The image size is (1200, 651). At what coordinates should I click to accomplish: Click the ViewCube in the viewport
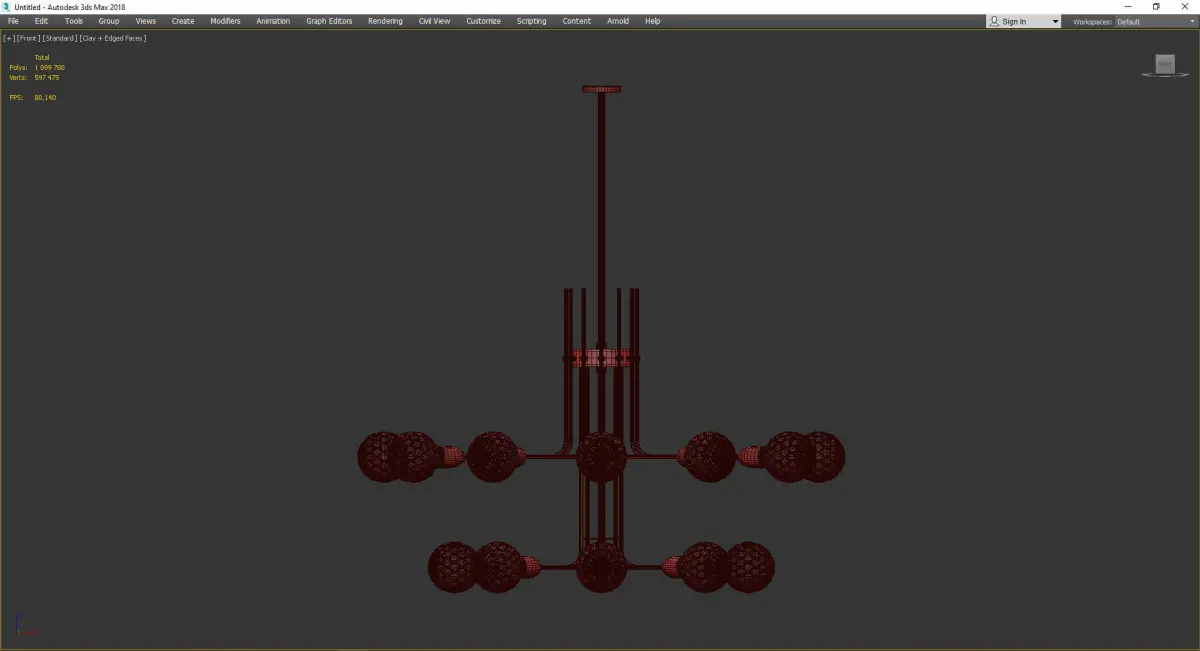coord(1164,64)
